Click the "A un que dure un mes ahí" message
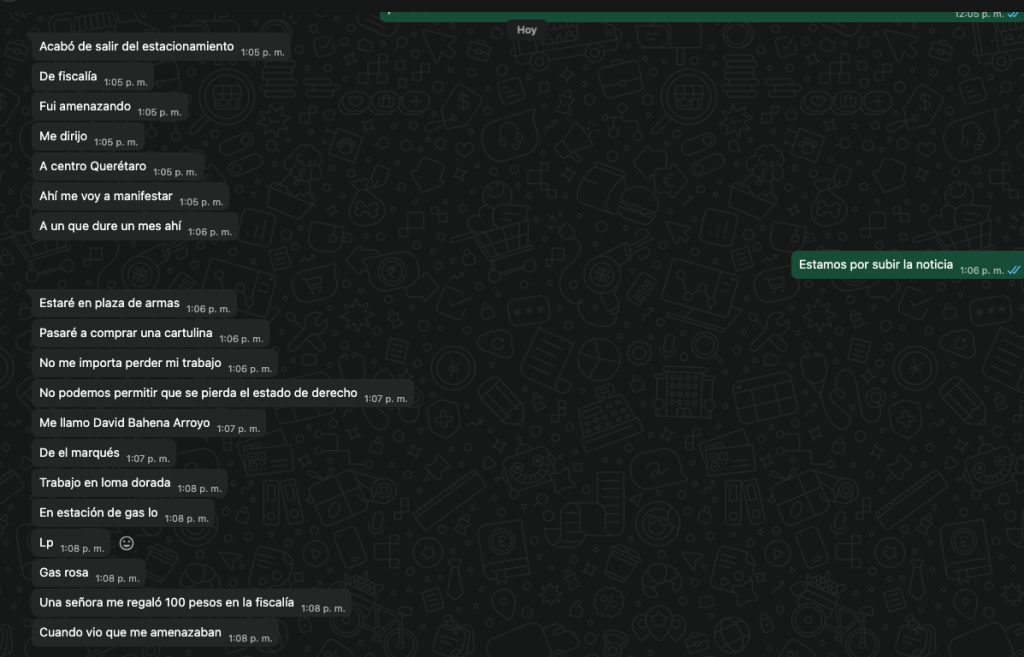This screenshot has height=657, width=1024. (110, 227)
